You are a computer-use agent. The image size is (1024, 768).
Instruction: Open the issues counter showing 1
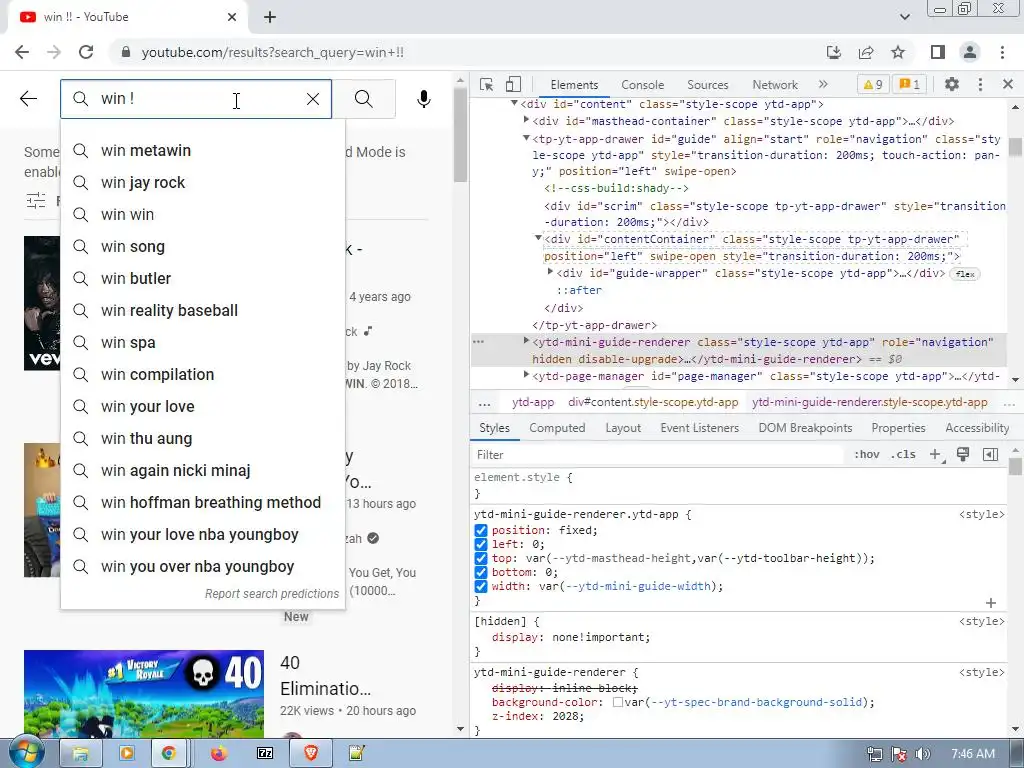point(910,84)
